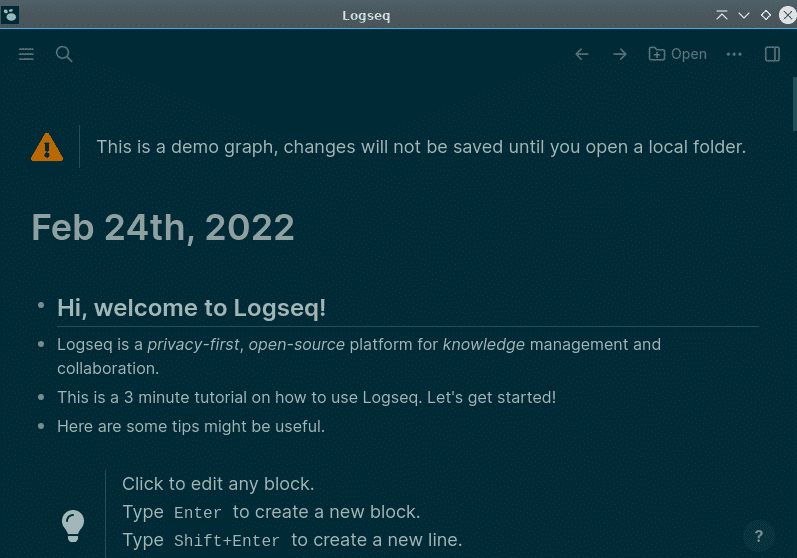This screenshot has width=797, height=558.
Task: Edit 'Here are some tips might be useful.' block
Action: click(x=191, y=426)
